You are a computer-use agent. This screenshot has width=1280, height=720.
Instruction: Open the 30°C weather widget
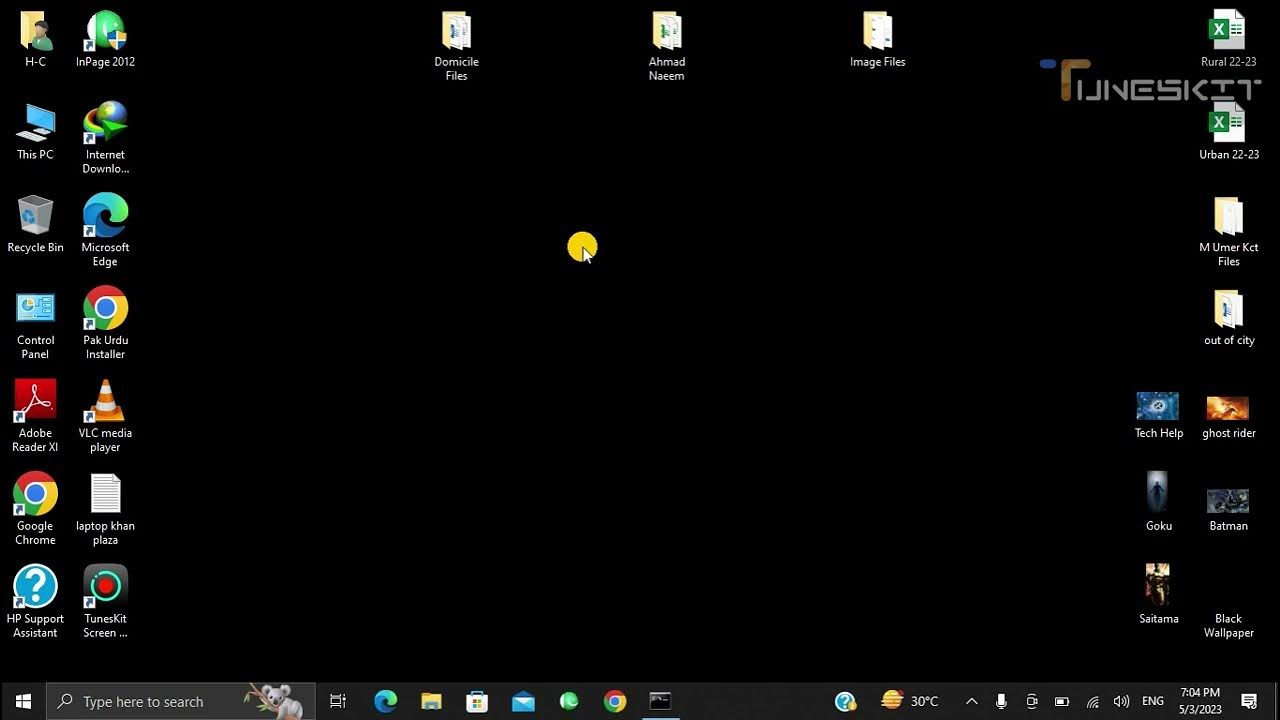(x=910, y=701)
